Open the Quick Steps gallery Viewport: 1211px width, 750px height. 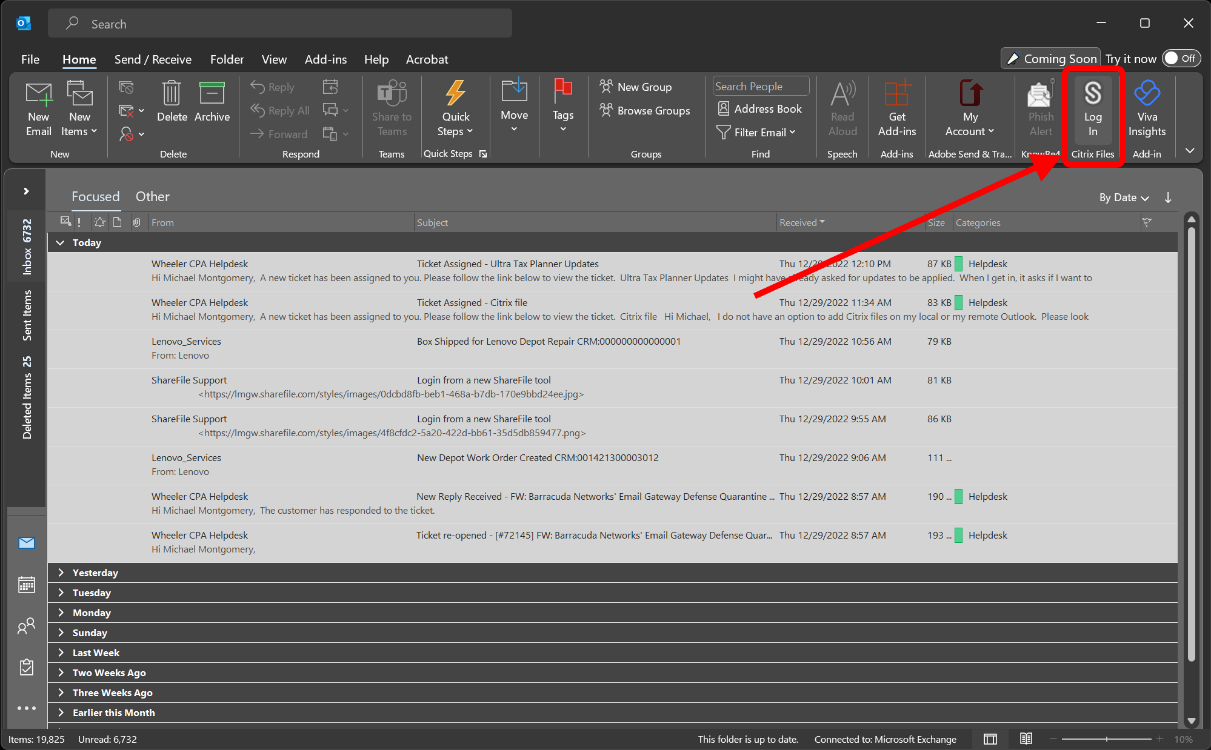coord(456,109)
